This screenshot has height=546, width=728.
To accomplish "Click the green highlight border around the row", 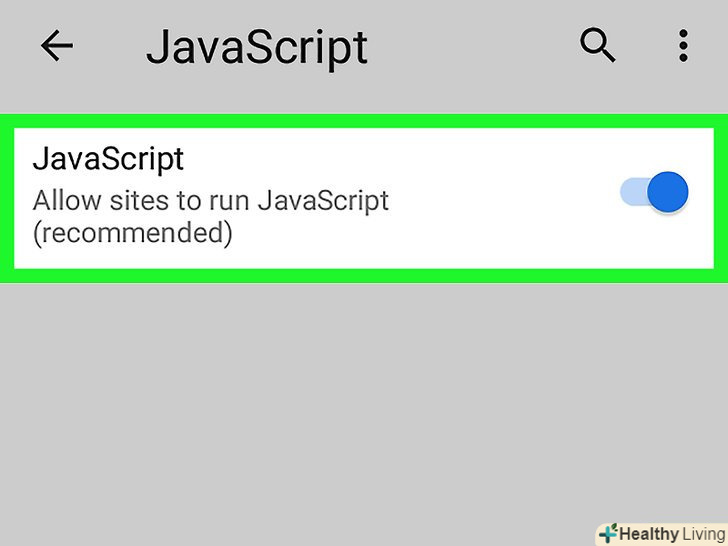I will pyautogui.click(x=364, y=276).
